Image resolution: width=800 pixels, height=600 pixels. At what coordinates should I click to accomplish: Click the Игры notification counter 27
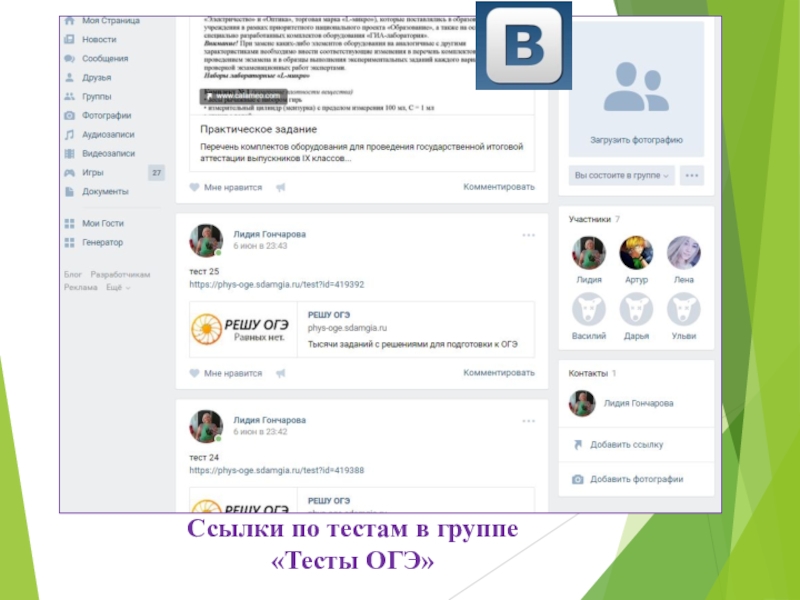pos(157,172)
